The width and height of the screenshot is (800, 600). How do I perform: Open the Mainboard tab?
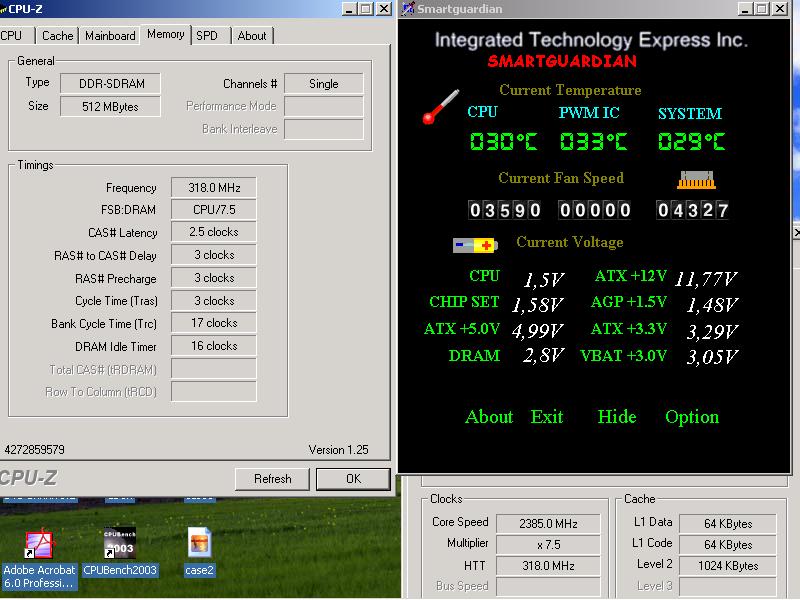point(110,36)
